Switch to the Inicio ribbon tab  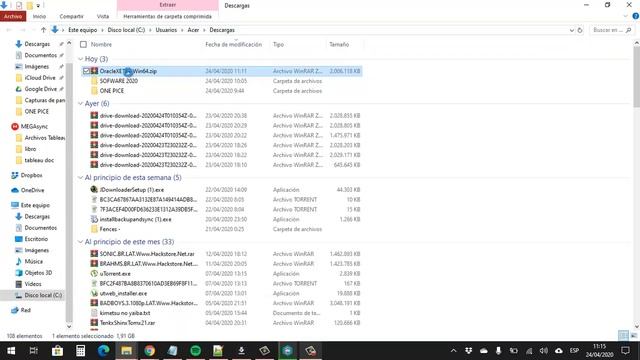coord(39,16)
